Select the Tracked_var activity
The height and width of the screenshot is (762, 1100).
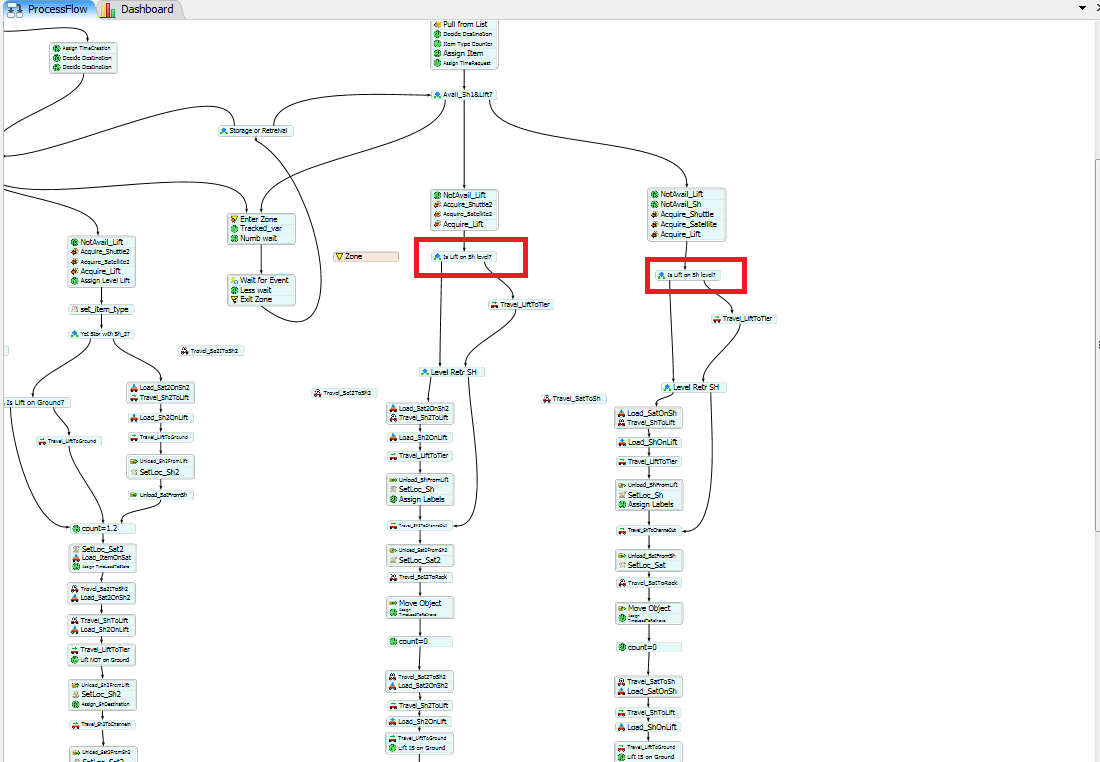coord(262,228)
